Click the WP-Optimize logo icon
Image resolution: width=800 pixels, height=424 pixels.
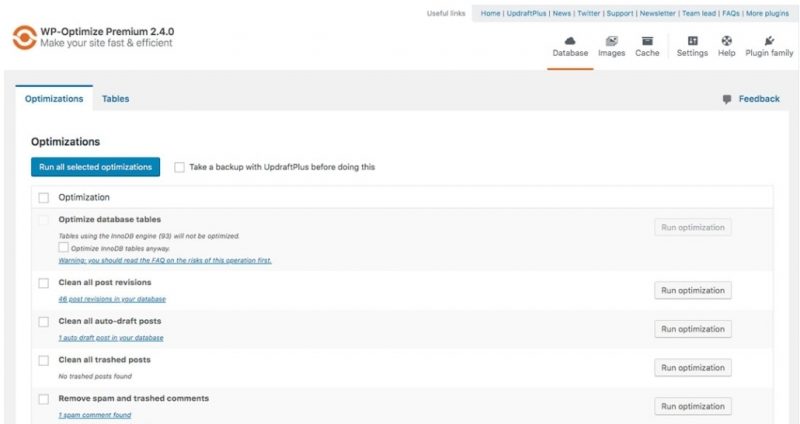pyautogui.click(x=22, y=37)
